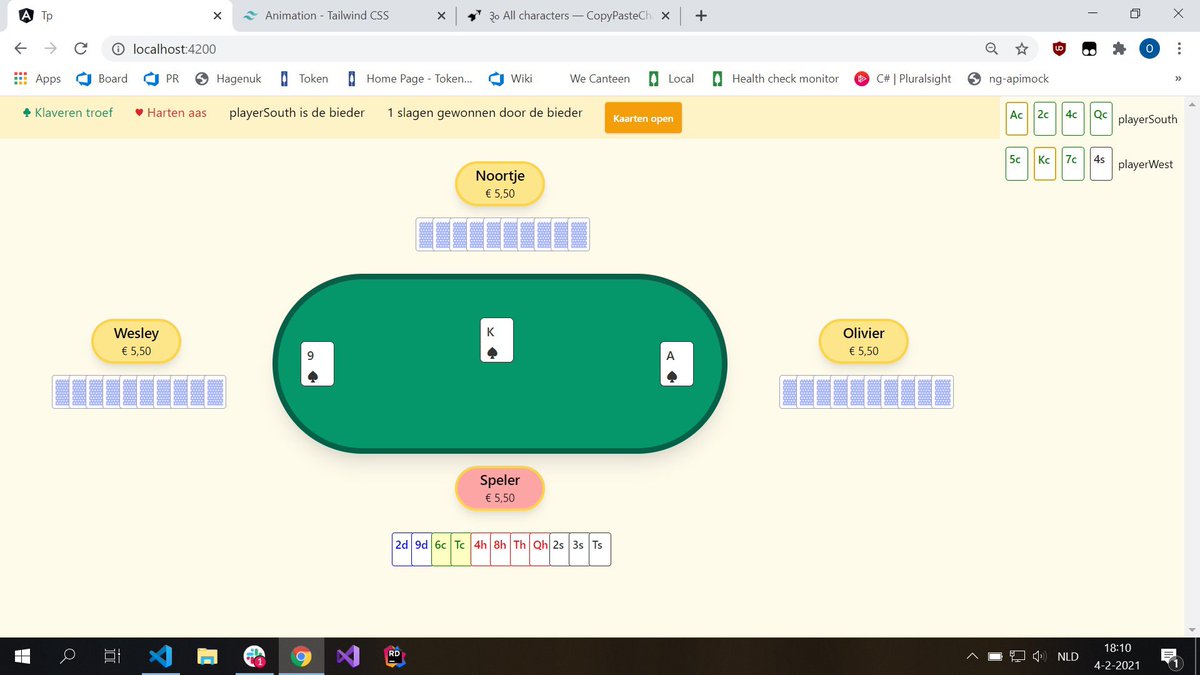Viewport: 1200px width, 675px height.
Task: Click the back navigation arrow
Action: pos(20,48)
